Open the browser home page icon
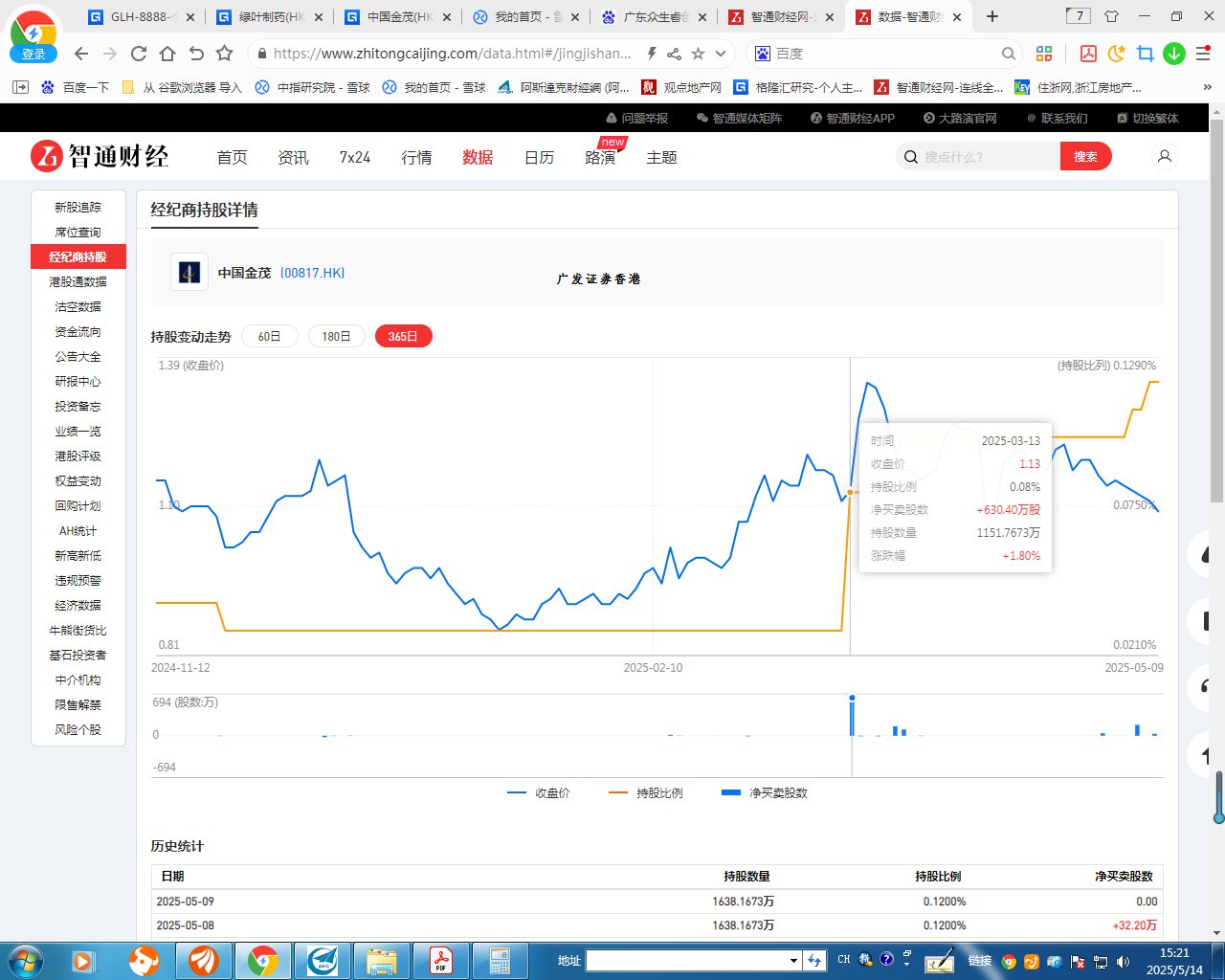Viewport: 1225px width, 980px height. point(167,54)
